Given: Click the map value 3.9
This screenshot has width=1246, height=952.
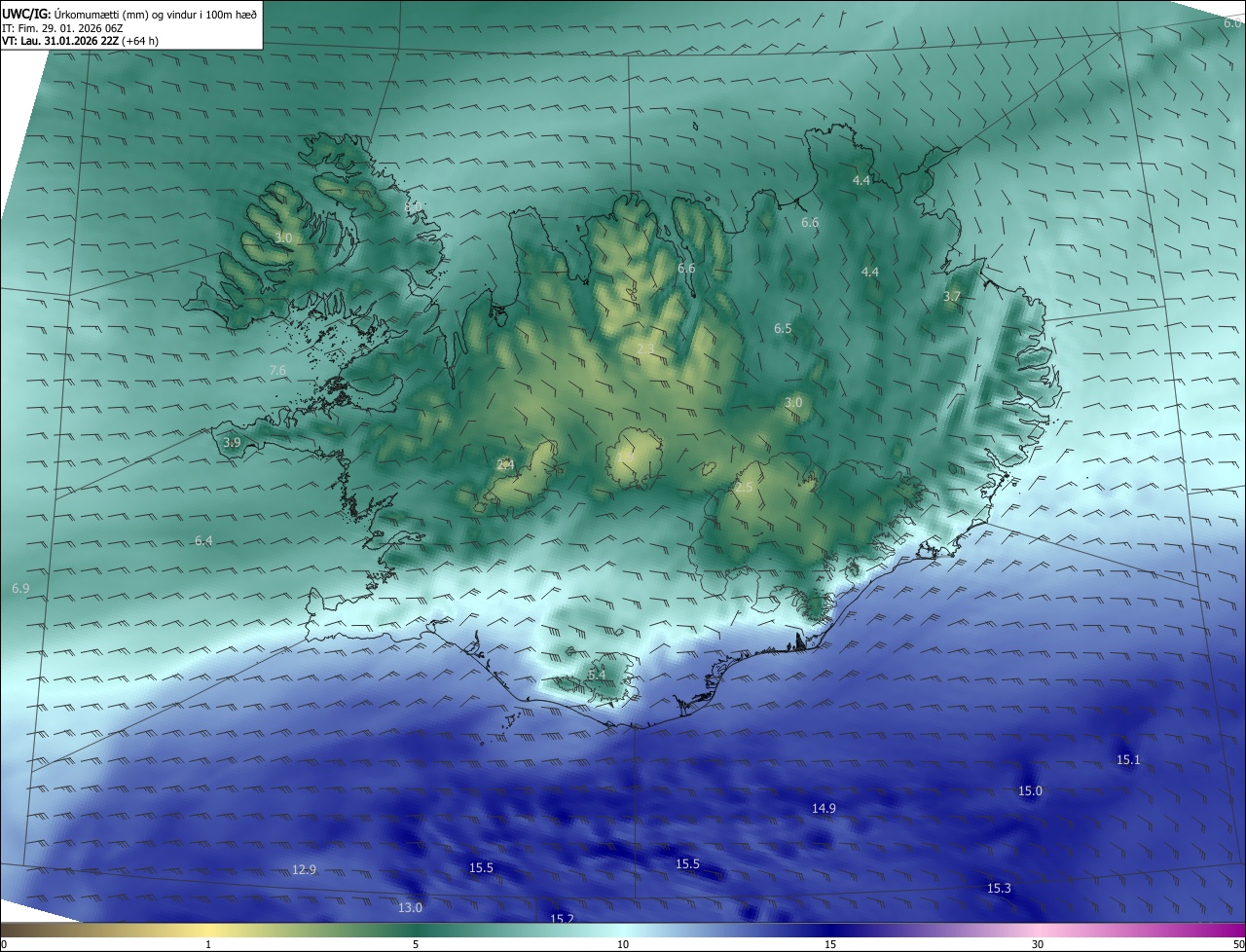Looking at the screenshot, I should click(x=232, y=442).
